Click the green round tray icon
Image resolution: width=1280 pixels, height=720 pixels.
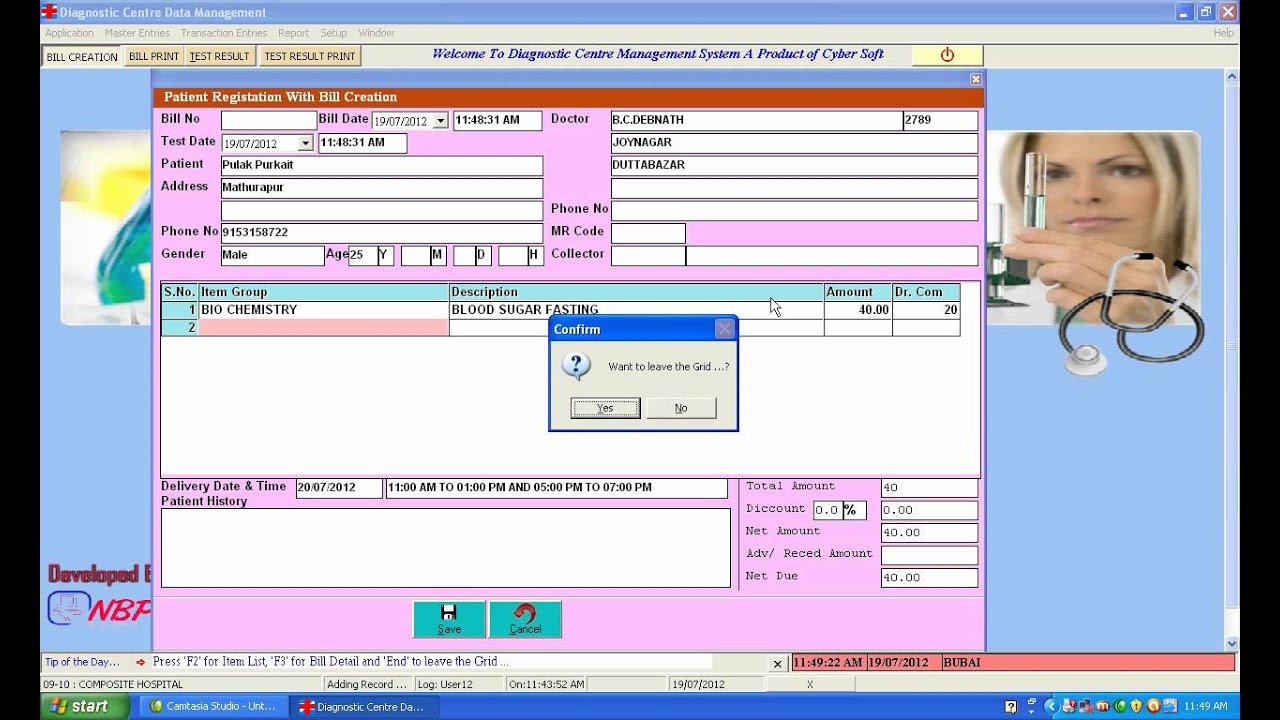tap(1120, 706)
